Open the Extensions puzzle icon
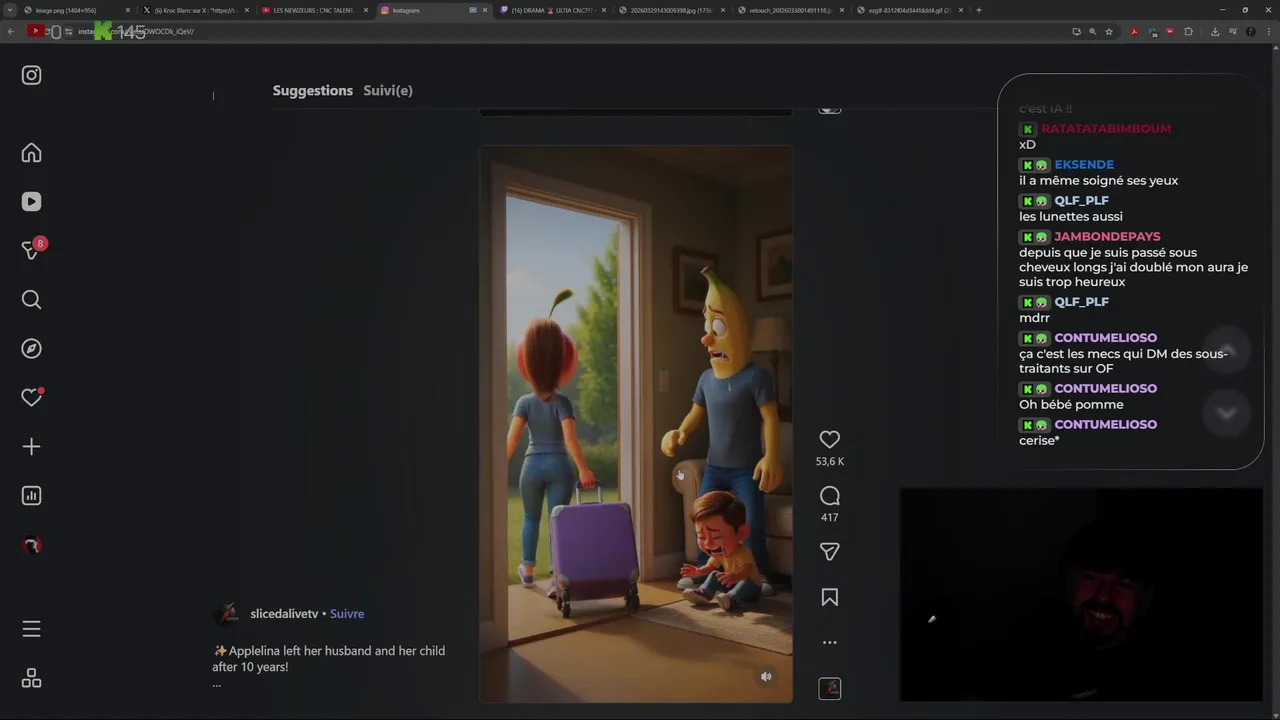1280x720 pixels. tap(1188, 31)
